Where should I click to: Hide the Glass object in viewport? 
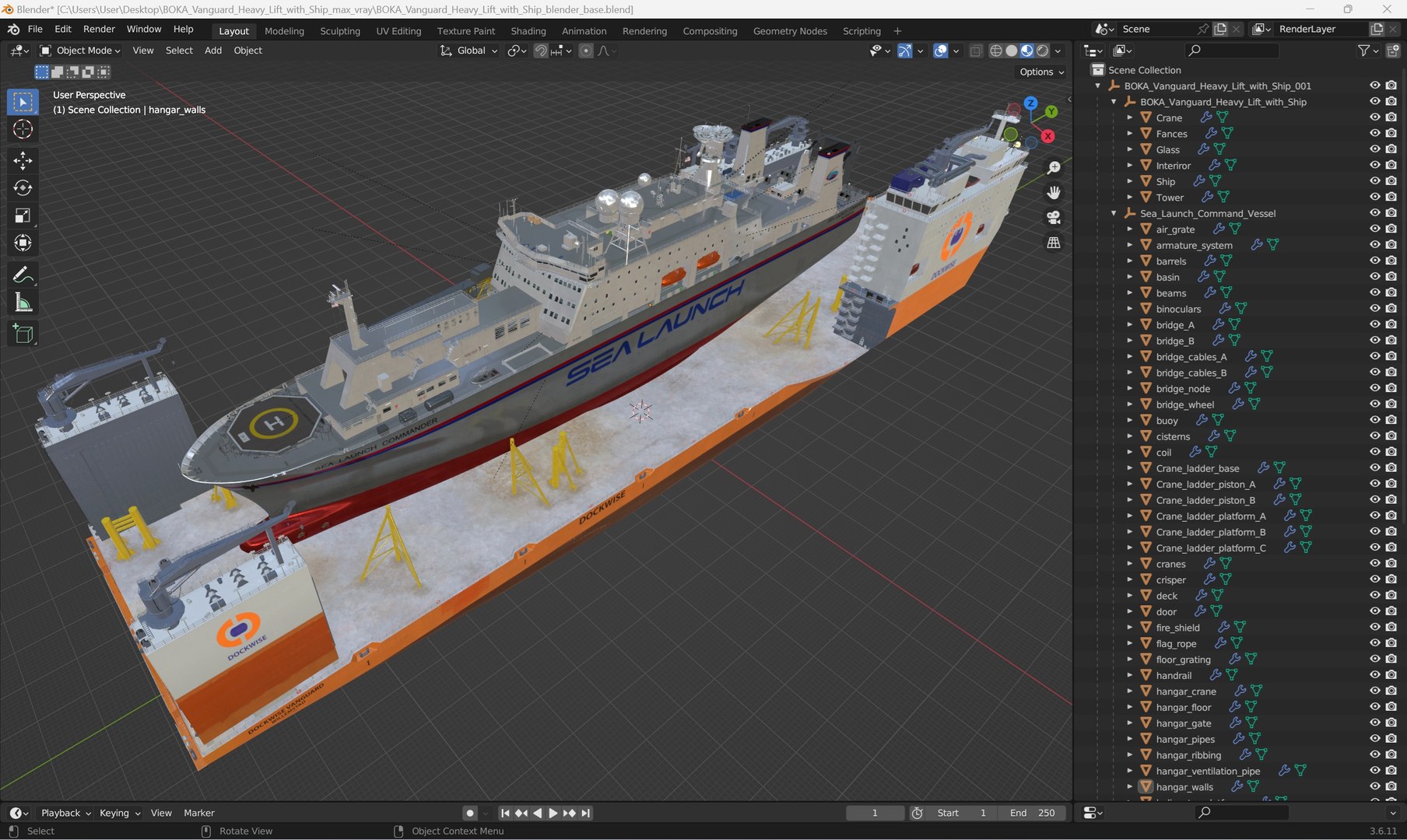(1375, 149)
